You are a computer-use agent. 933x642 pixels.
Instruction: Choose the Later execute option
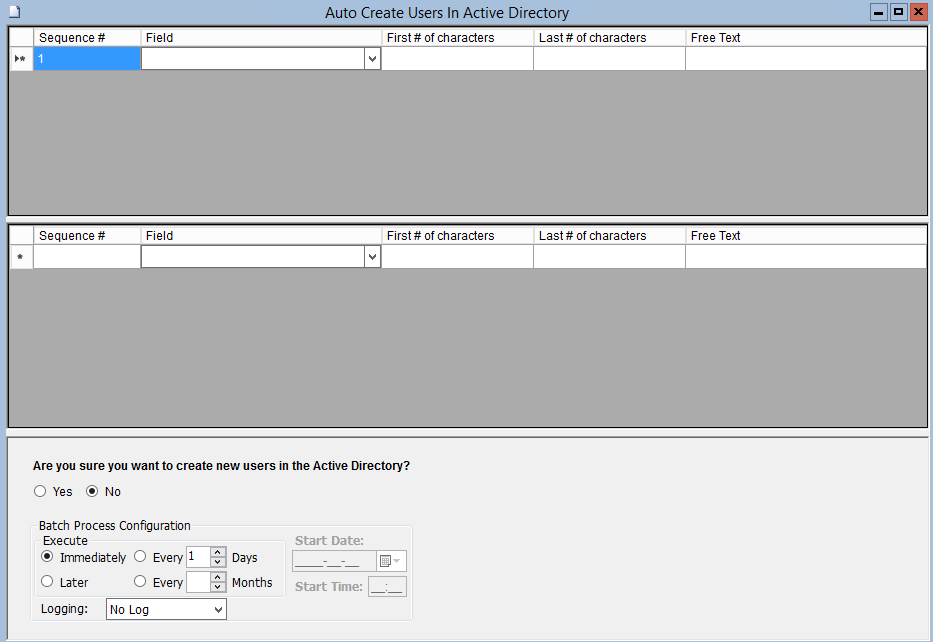pos(47,582)
